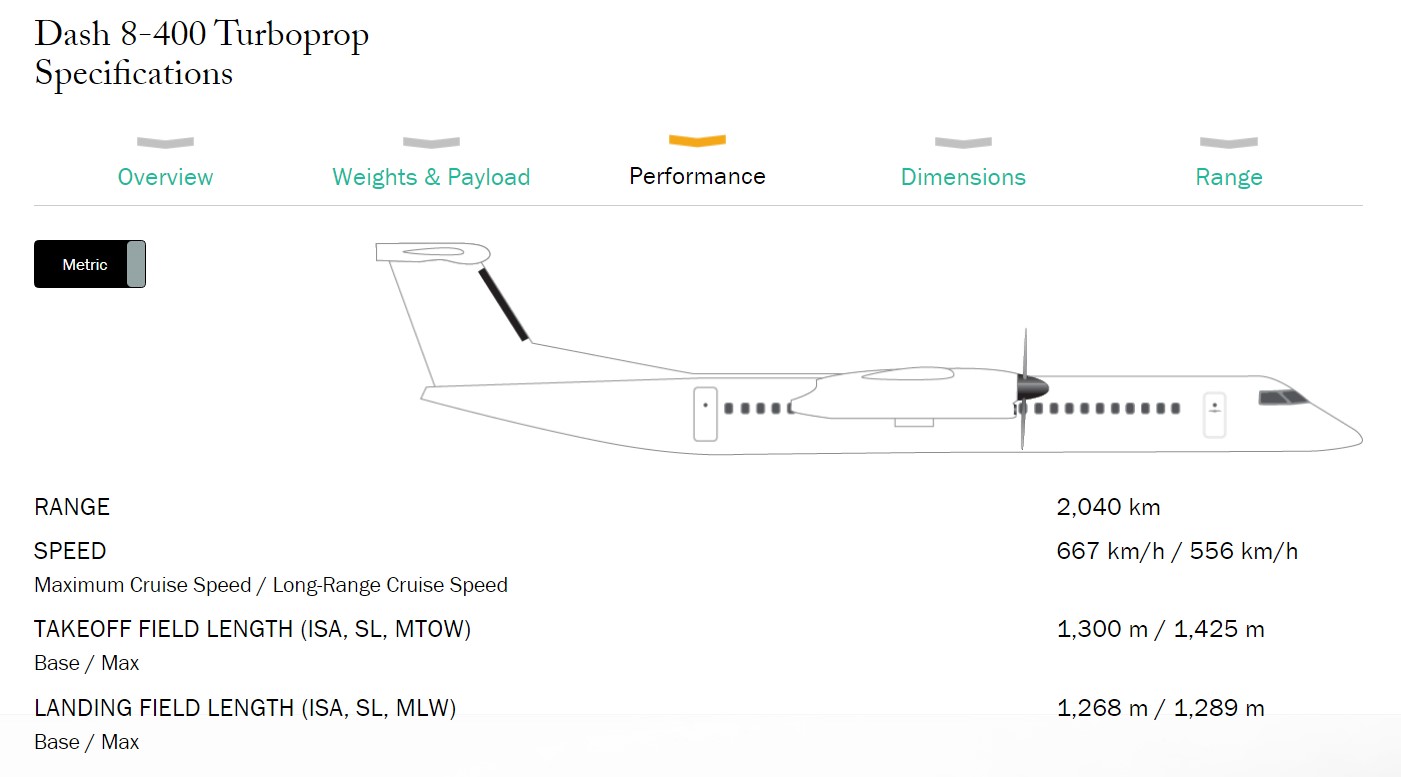
Task: Open the Dimensions tab
Action: tap(963, 177)
